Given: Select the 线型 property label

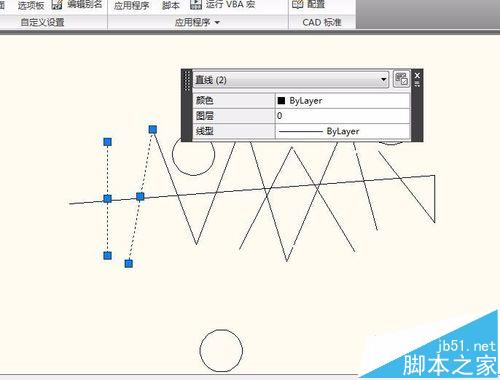Looking at the screenshot, I should pyautogui.click(x=204, y=131).
